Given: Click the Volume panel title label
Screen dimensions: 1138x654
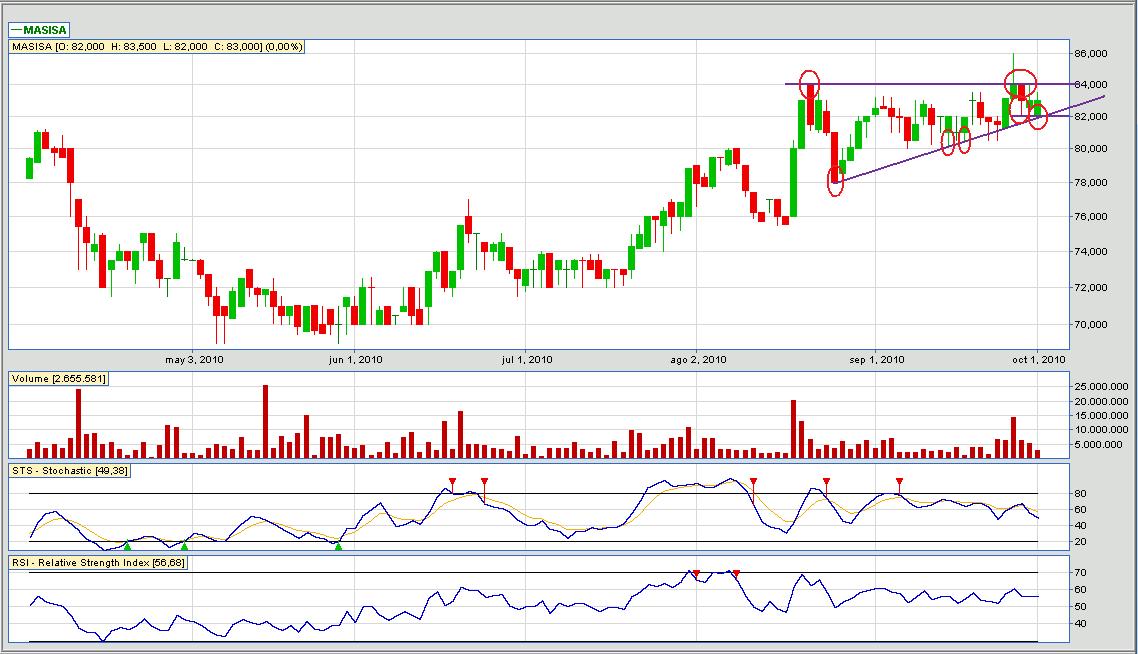Looking at the screenshot, I should [58, 379].
